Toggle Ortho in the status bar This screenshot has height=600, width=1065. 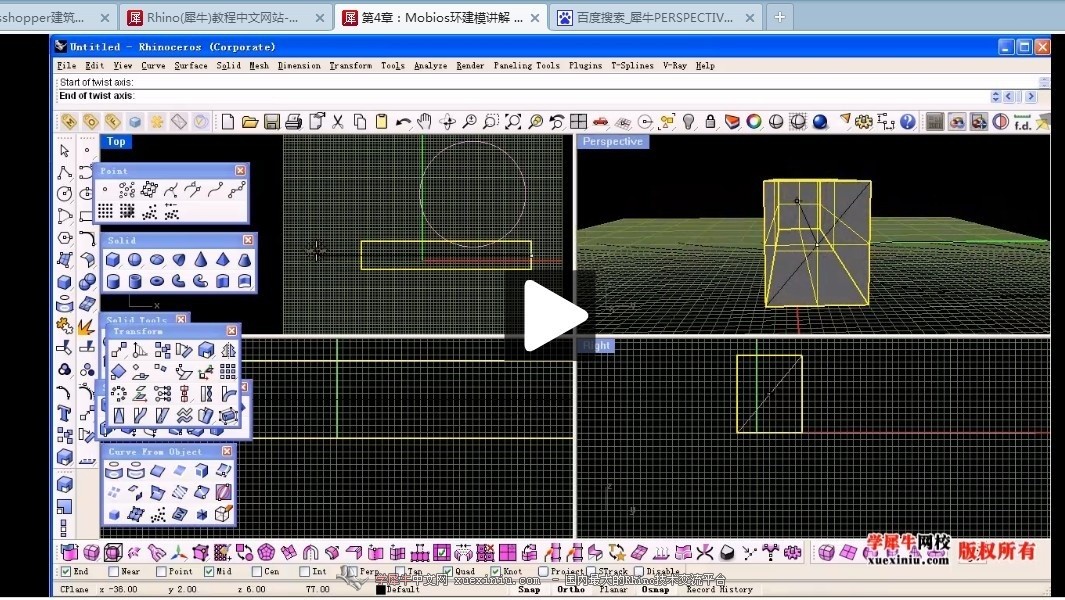point(571,589)
